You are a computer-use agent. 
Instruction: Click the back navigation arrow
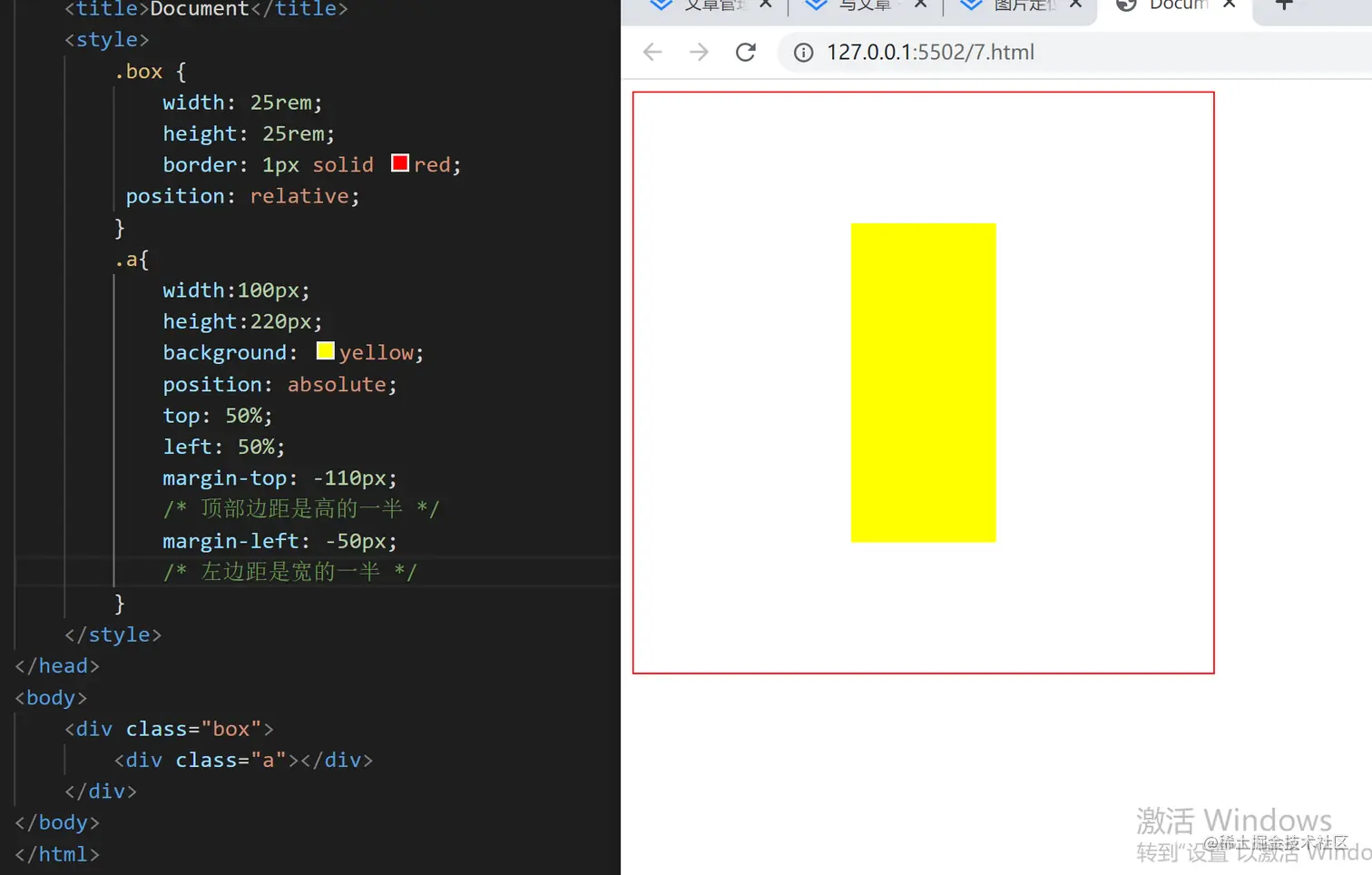tap(652, 52)
